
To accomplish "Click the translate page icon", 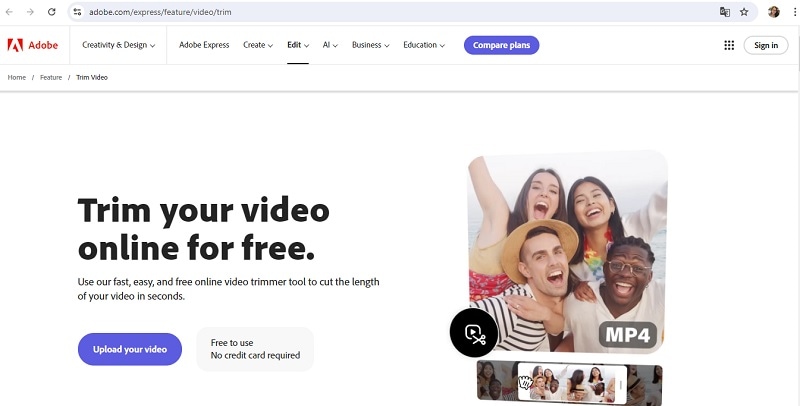I will point(724,12).
